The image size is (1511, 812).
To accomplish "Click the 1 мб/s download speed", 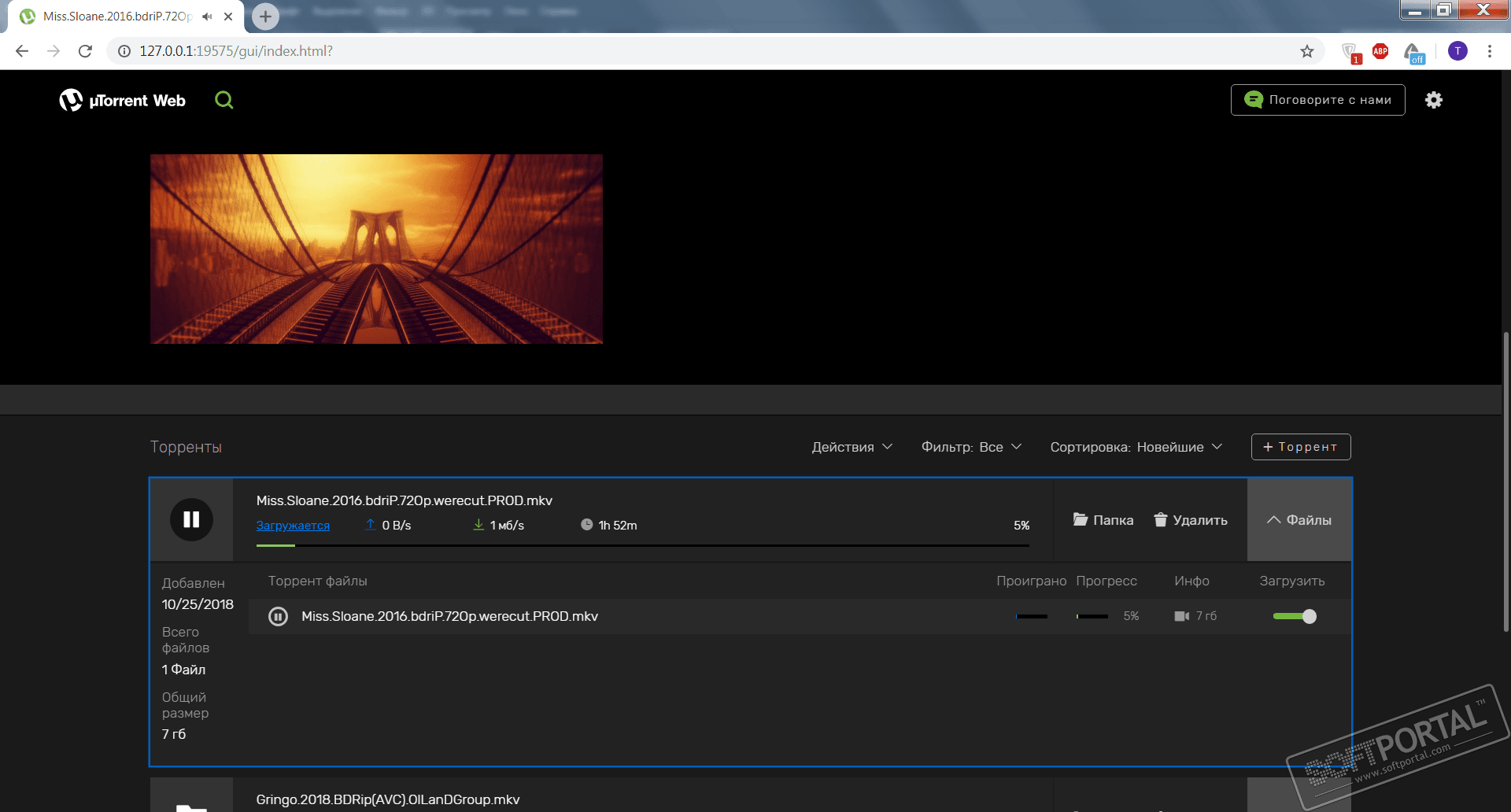I will [x=507, y=526].
